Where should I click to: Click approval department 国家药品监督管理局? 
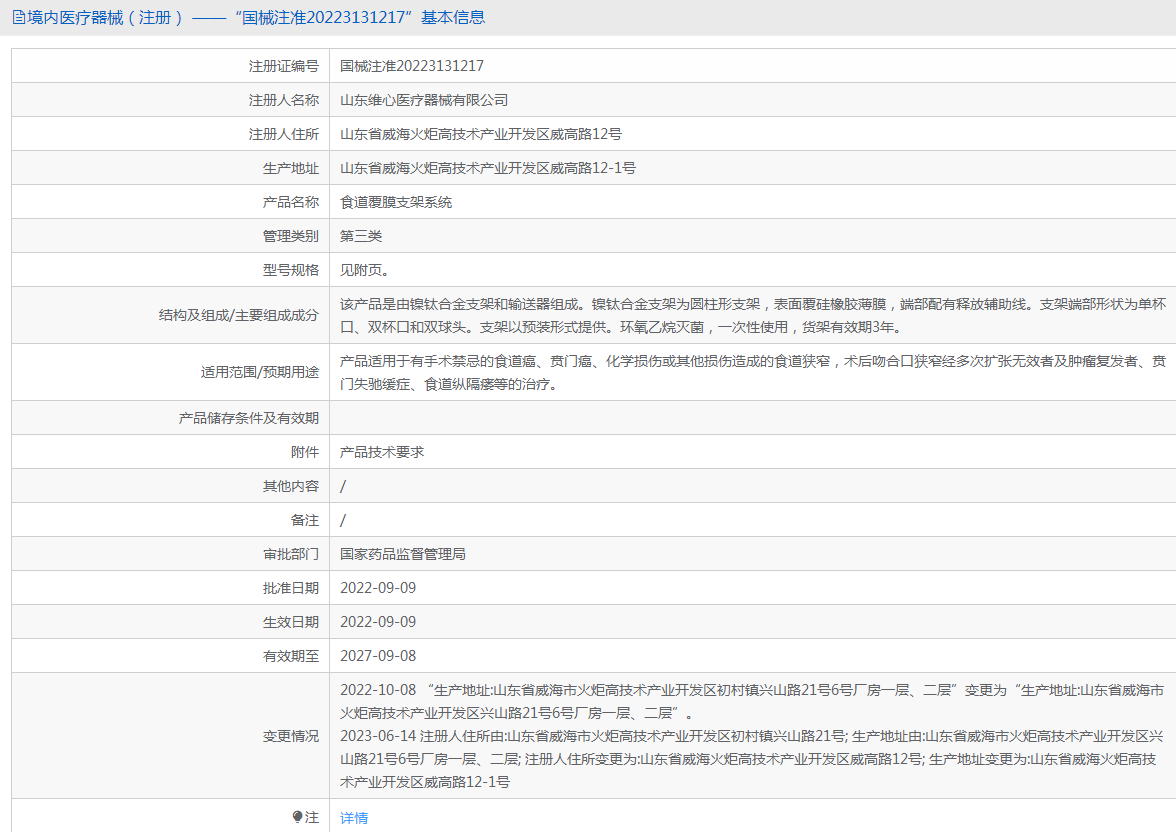pos(403,554)
